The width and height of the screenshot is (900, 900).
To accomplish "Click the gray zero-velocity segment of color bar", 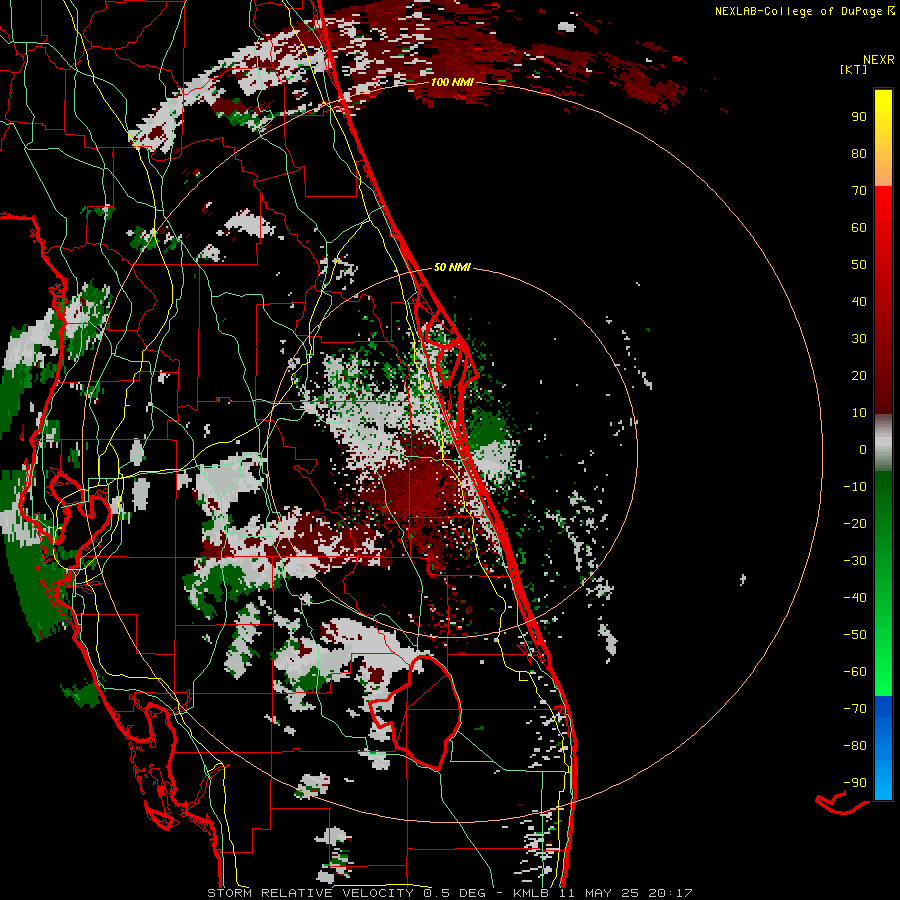I will pos(883,443).
